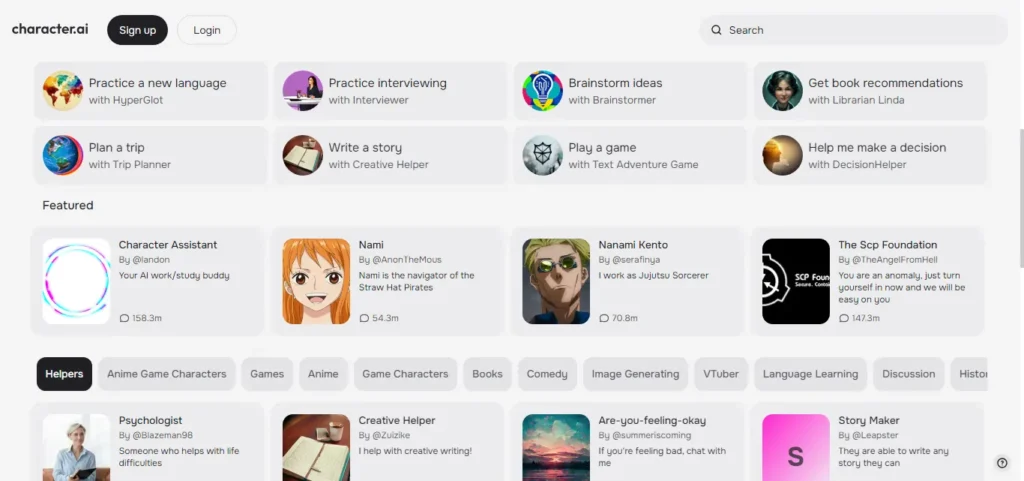Click Nanami Kento's chat bubble icon
Viewport: 1024px width, 481px height.
point(604,318)
